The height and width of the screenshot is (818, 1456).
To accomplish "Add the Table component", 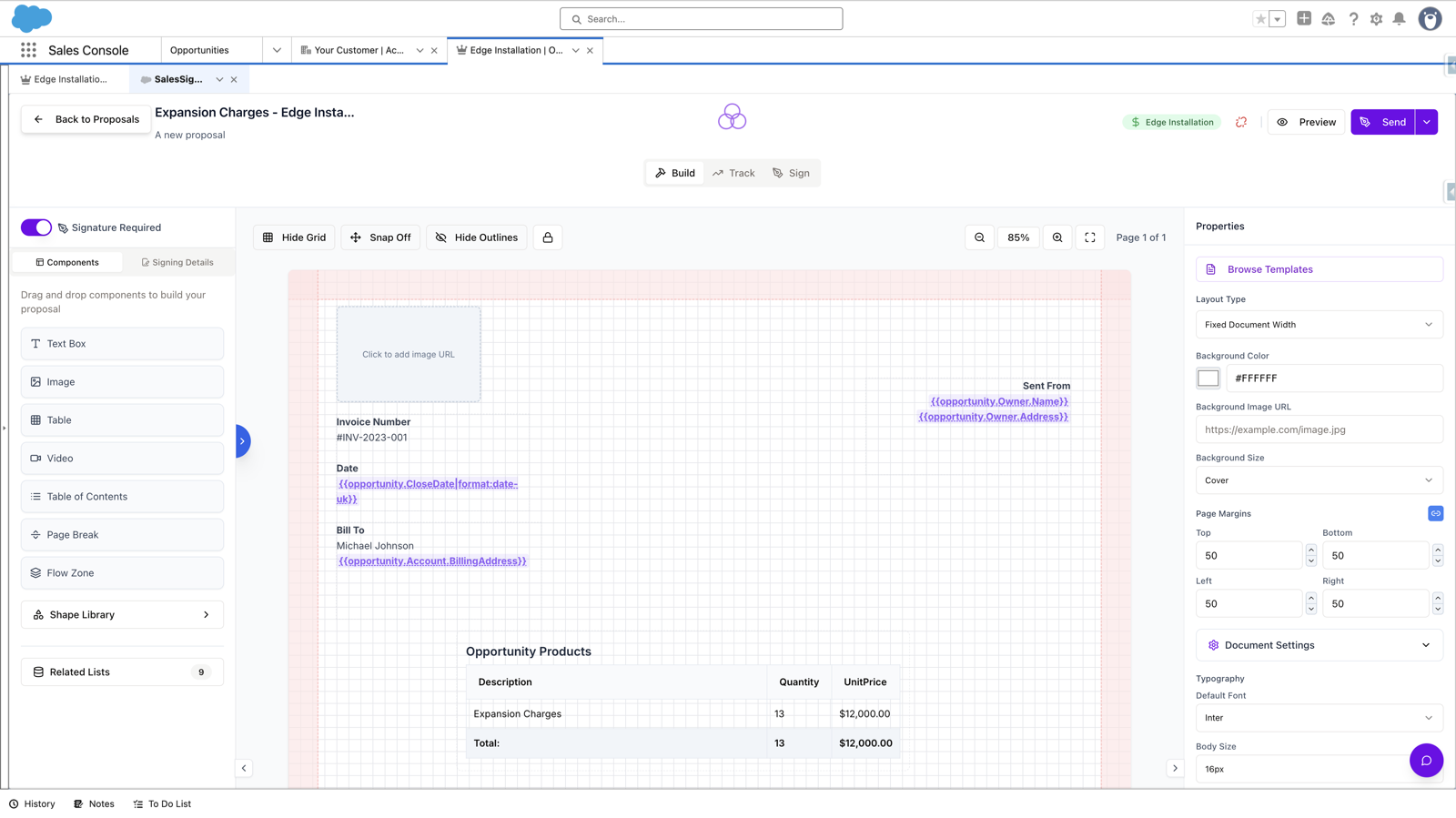I will (122, 420).
